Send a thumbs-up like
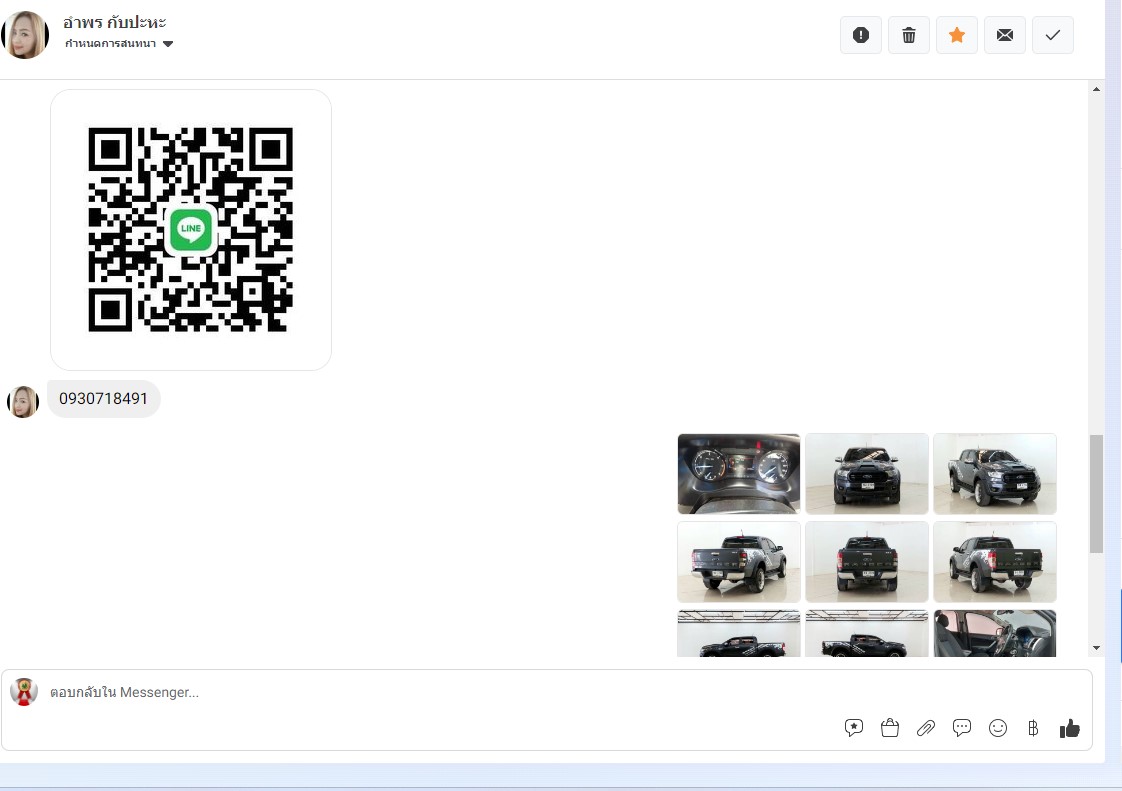The height and width of the screenshot is (791, 1122). tap(1070, 728)
